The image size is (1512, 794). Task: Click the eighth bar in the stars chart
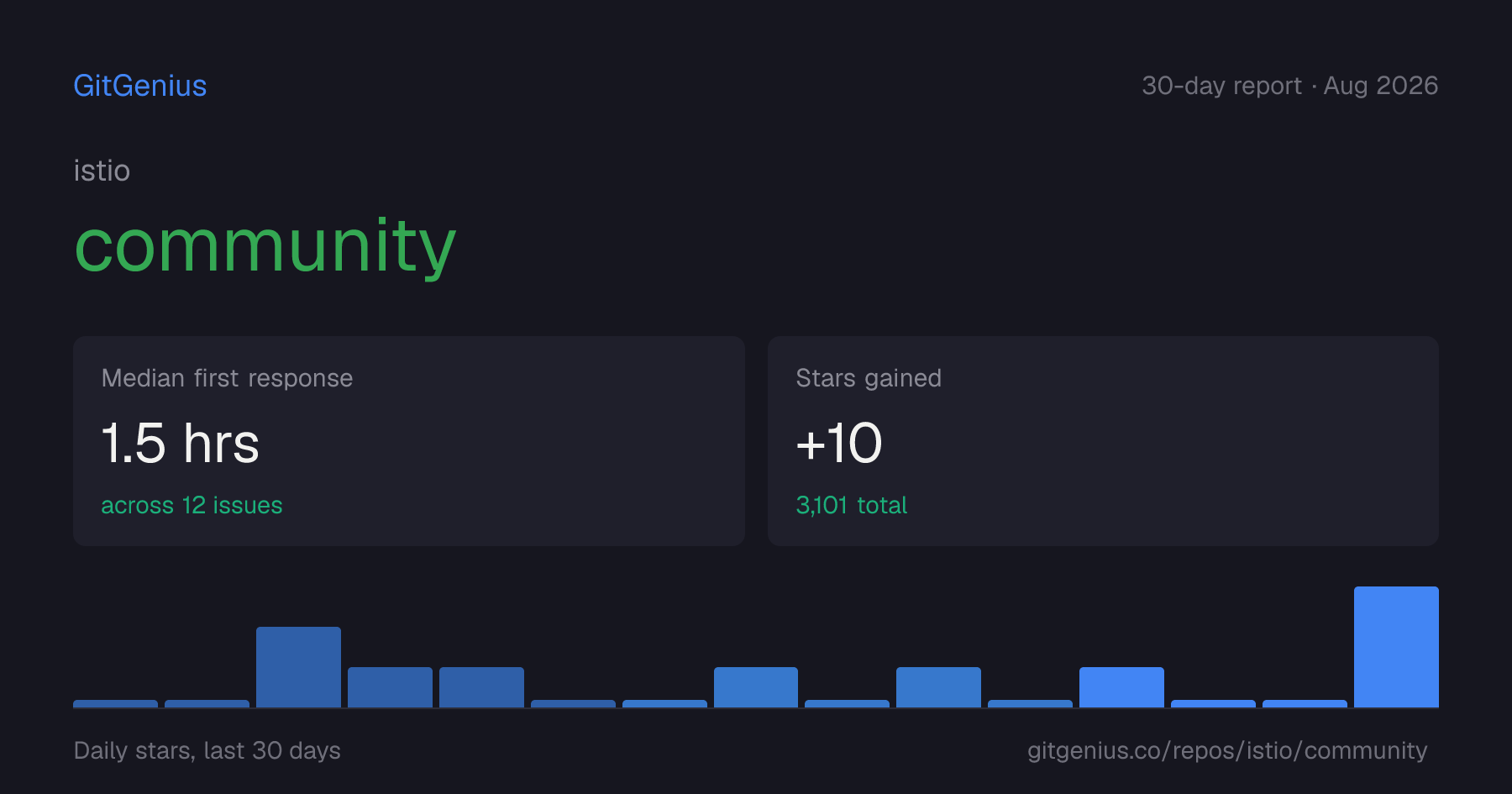pyautogui.click(x=756, y=687)
